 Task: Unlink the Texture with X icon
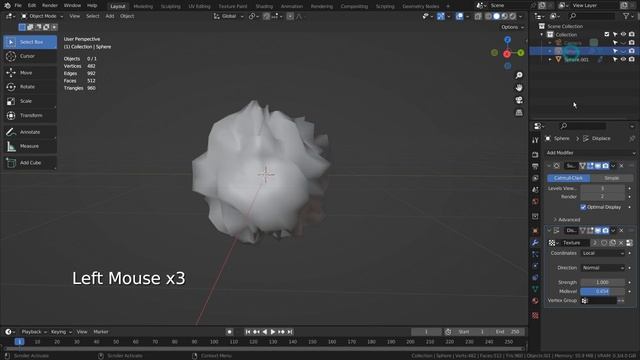click(x=621, y=243)
